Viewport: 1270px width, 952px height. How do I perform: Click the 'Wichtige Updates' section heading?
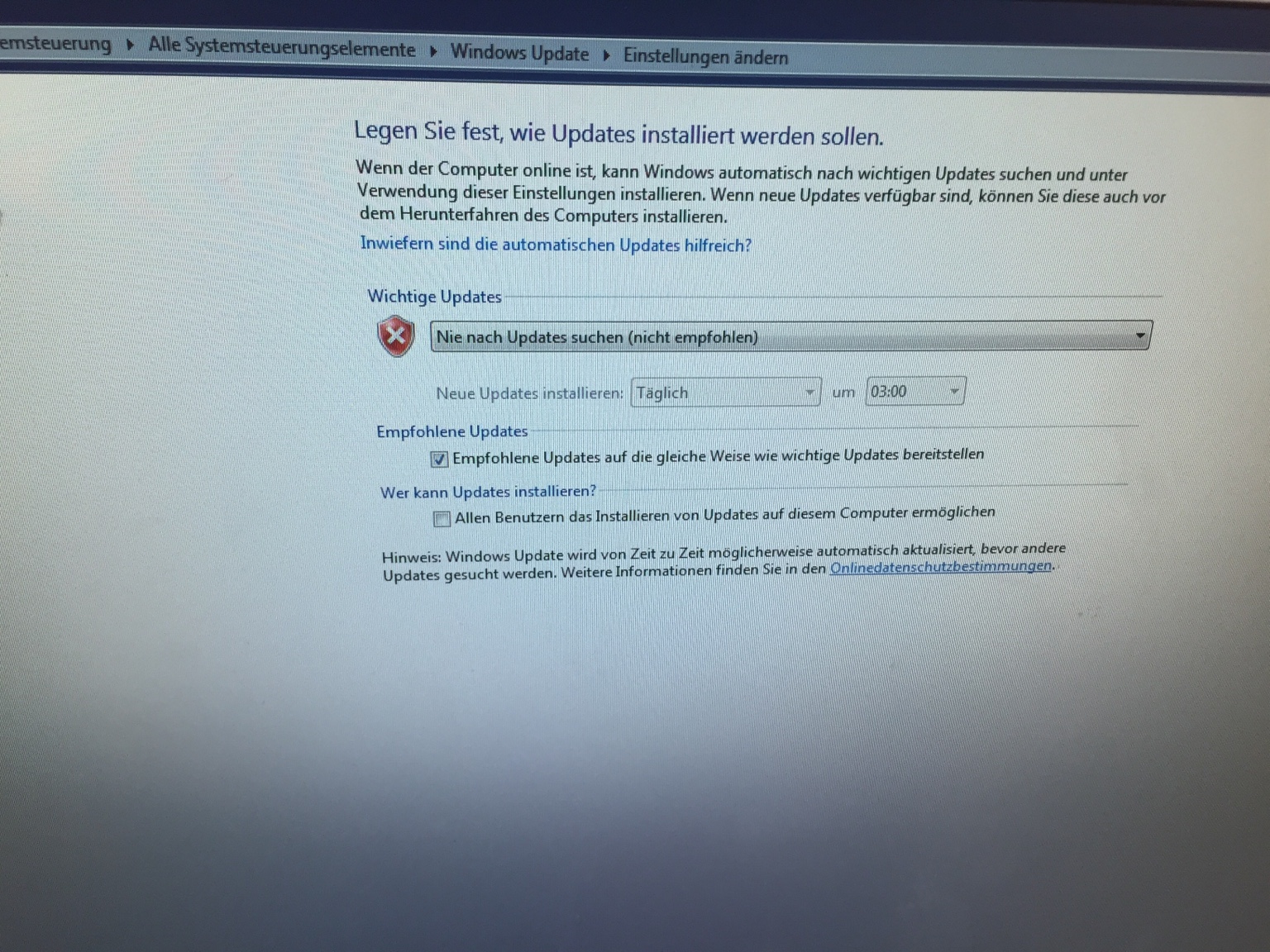point(434,297)
